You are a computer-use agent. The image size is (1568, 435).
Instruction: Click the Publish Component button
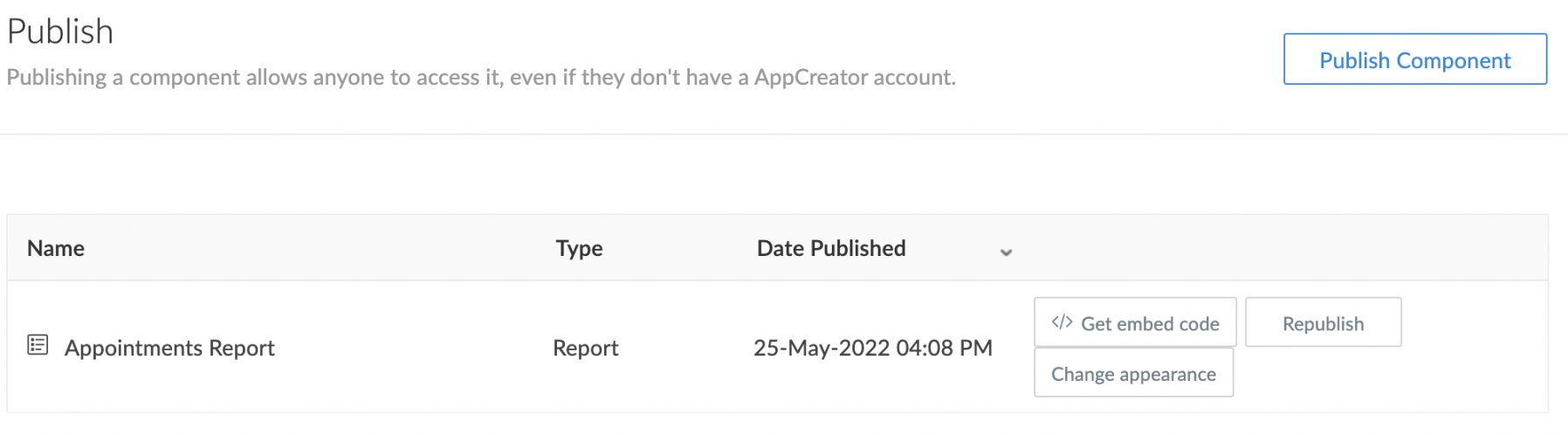(1414, 59)
